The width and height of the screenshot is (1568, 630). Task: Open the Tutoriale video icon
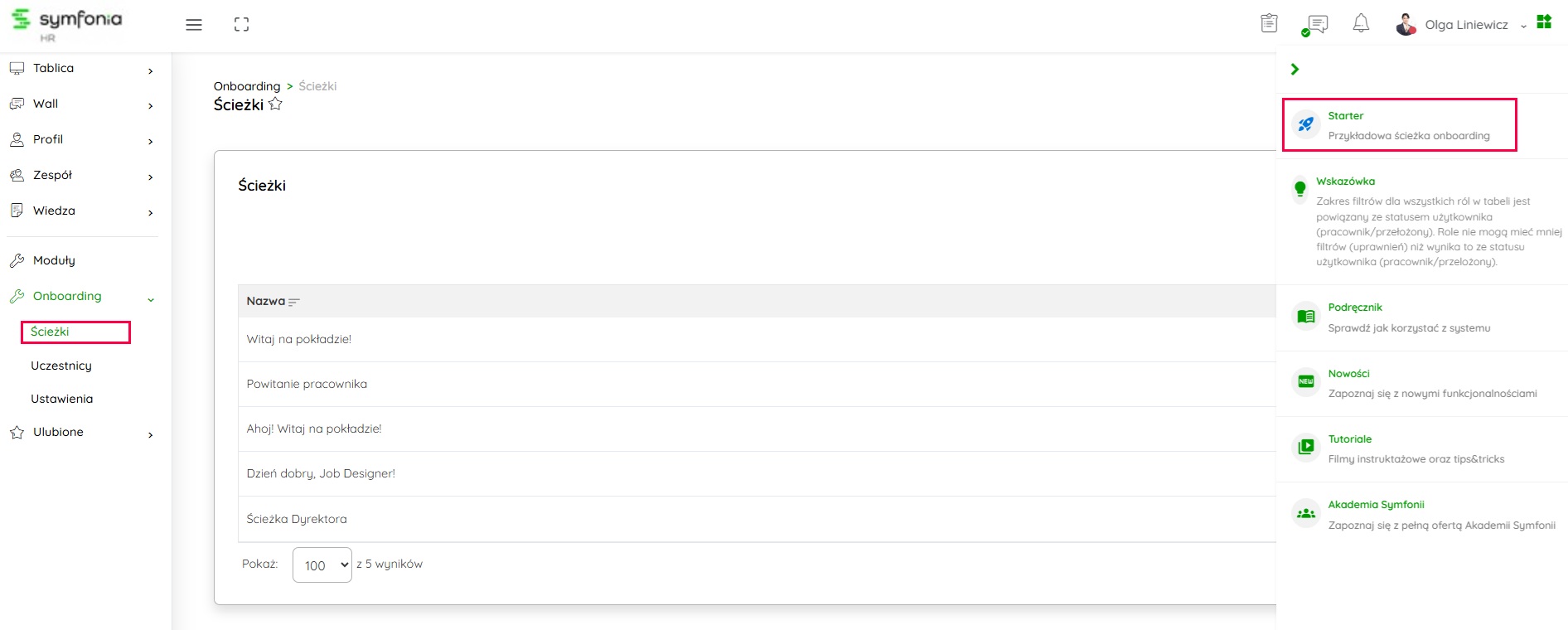click(x=1305, y=447)
